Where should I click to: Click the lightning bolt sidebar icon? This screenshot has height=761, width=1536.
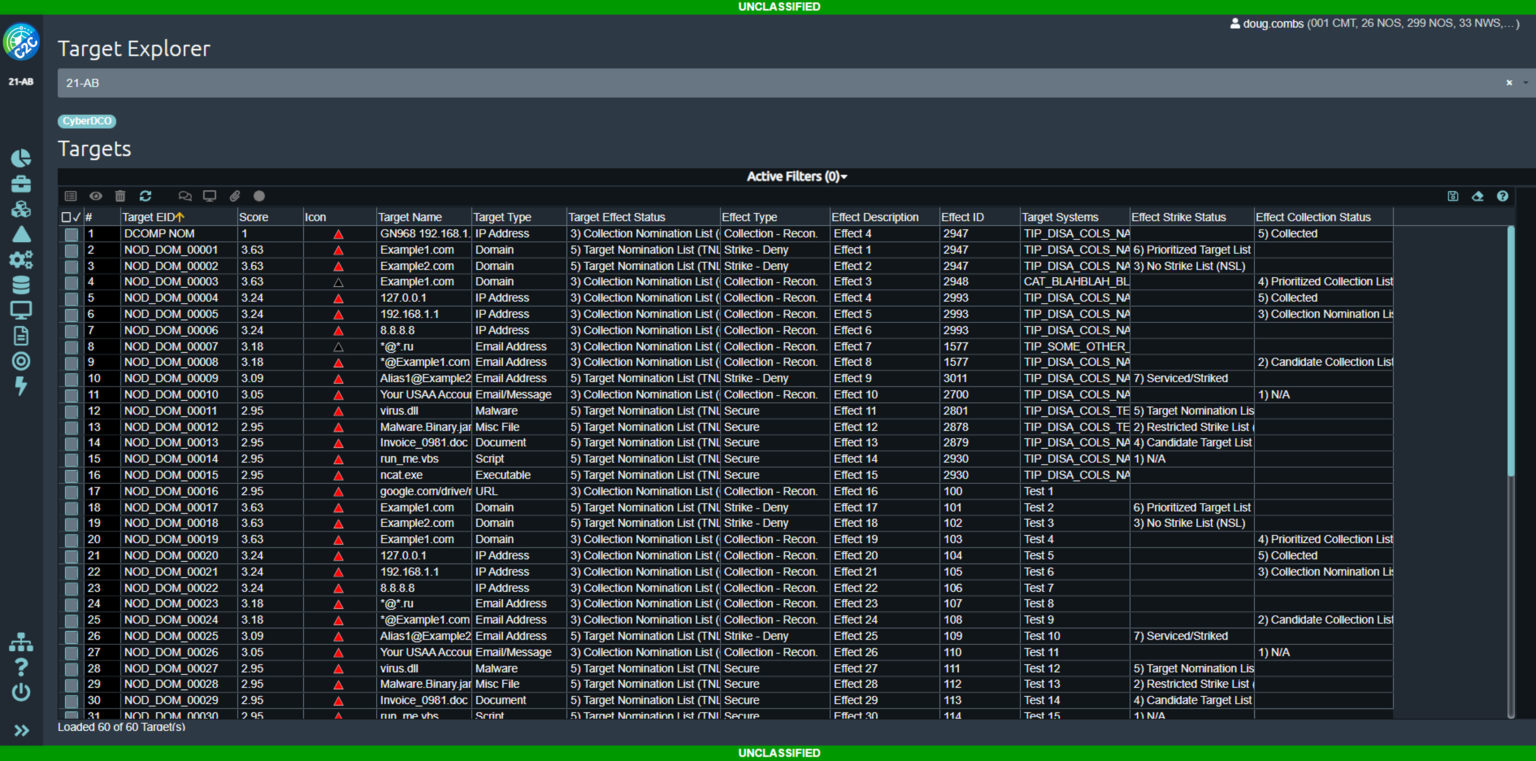(x=20, y=386)
